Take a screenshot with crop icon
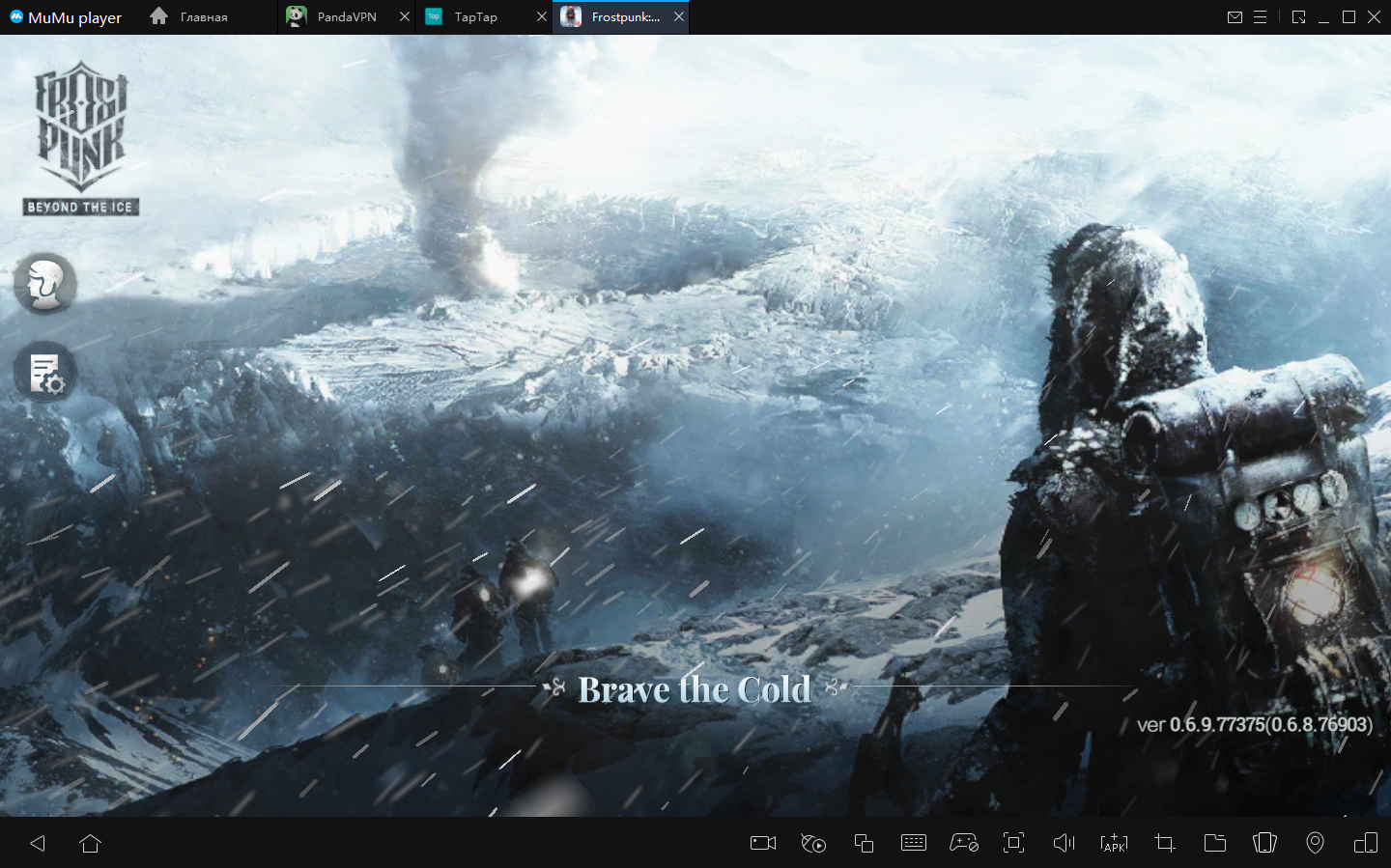This screenshot has height=868, width=1391. 1164,843
